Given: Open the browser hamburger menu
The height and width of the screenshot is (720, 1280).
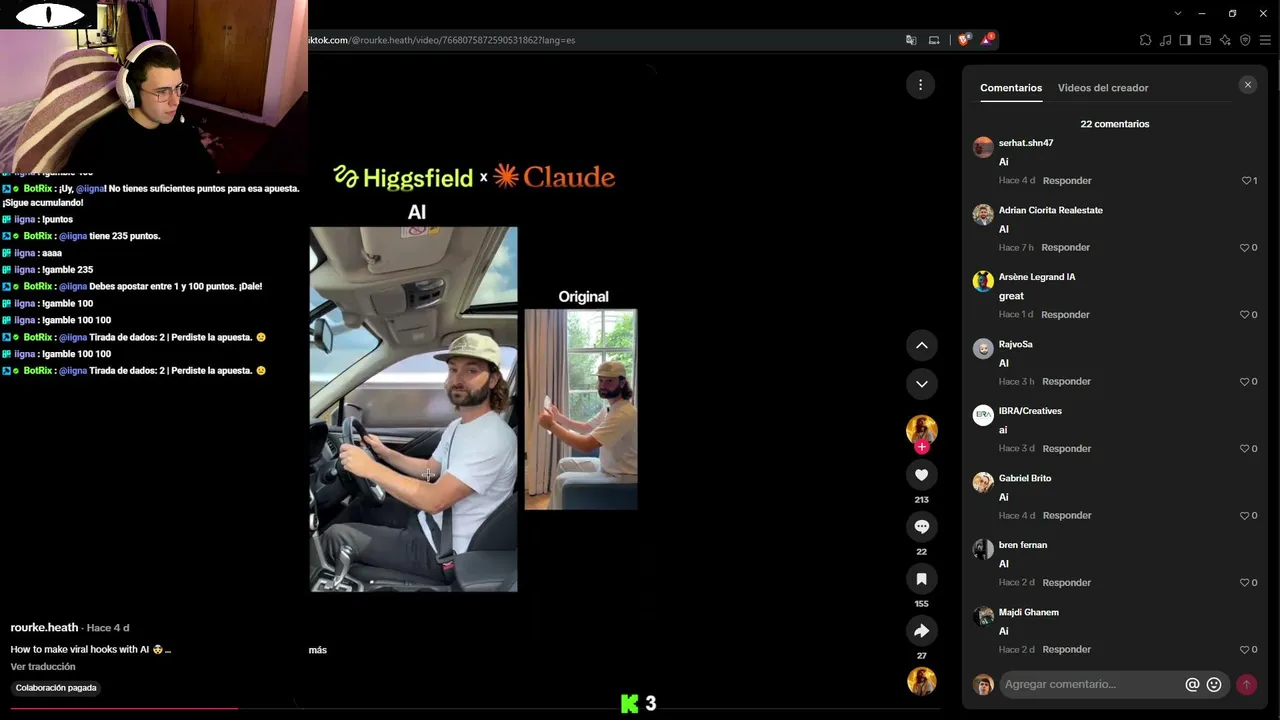Looking at the screenshot, I should pos(1265,40).
